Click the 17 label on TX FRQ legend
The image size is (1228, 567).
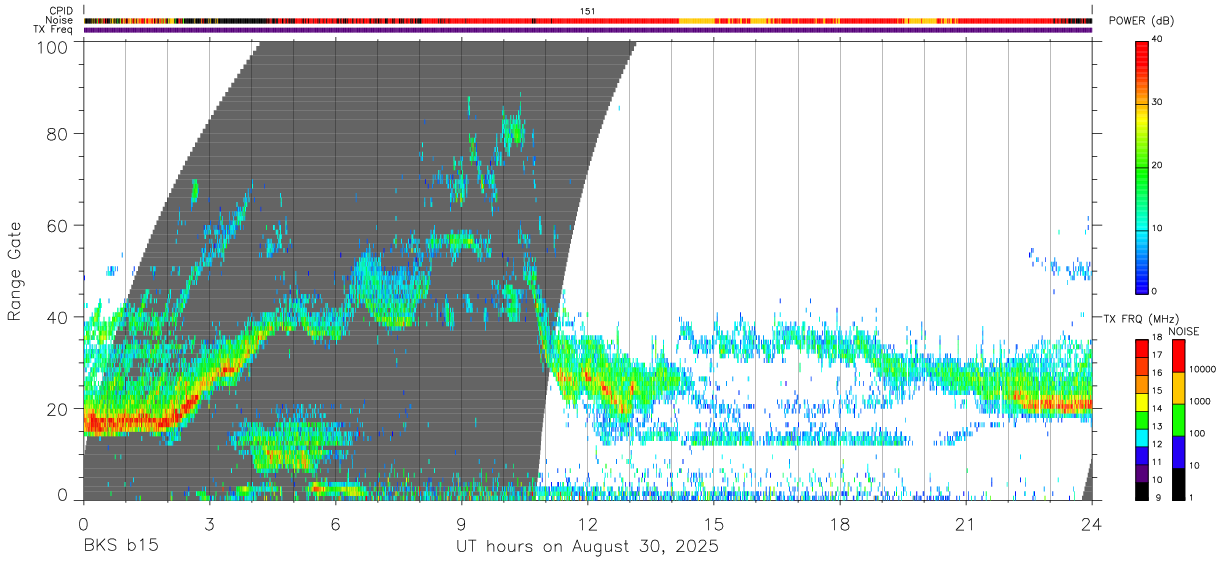(1156, 355)
